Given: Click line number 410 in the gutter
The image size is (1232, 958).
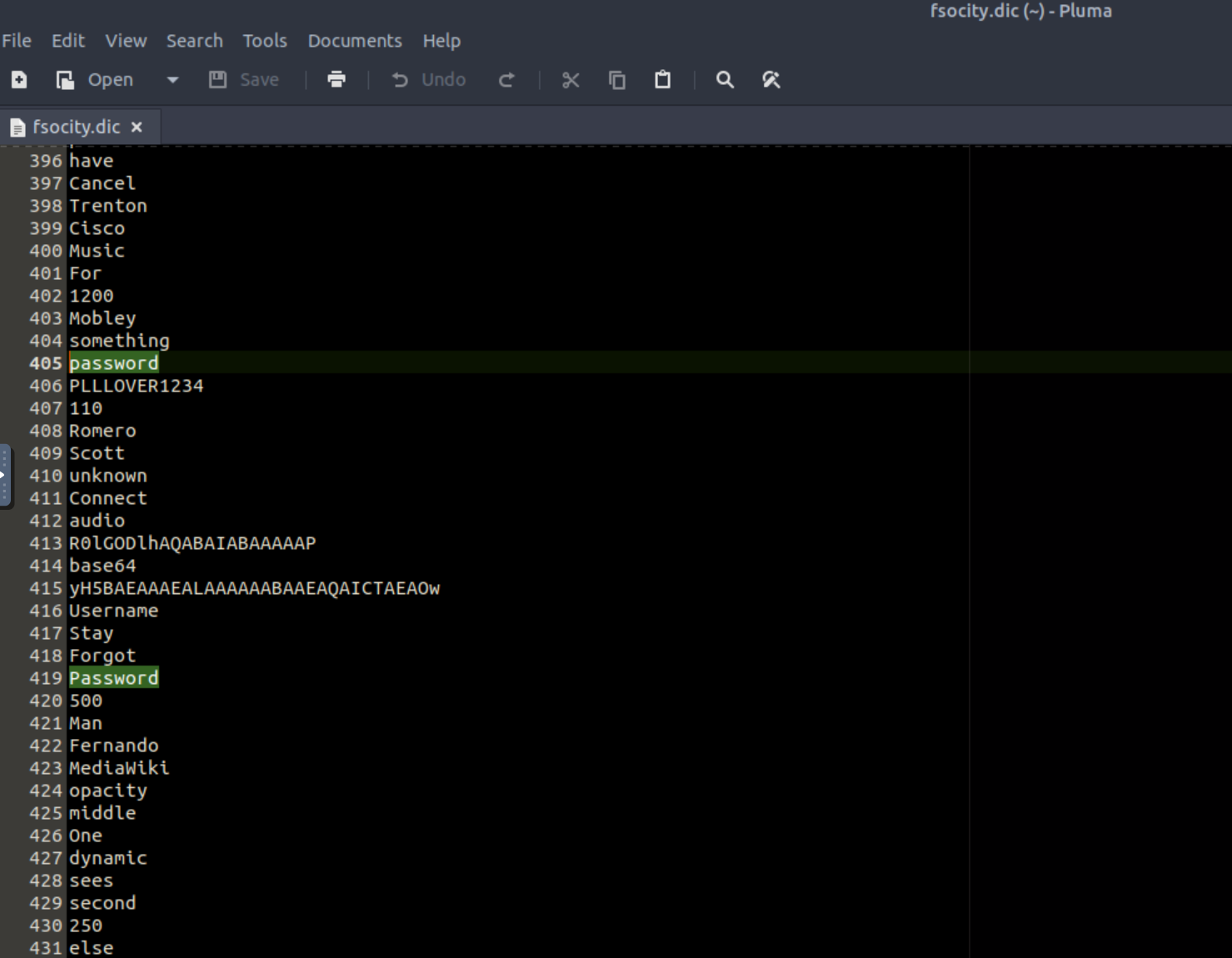Looking at the screenshot, I should pyautogui.click(x=46, y=476).
